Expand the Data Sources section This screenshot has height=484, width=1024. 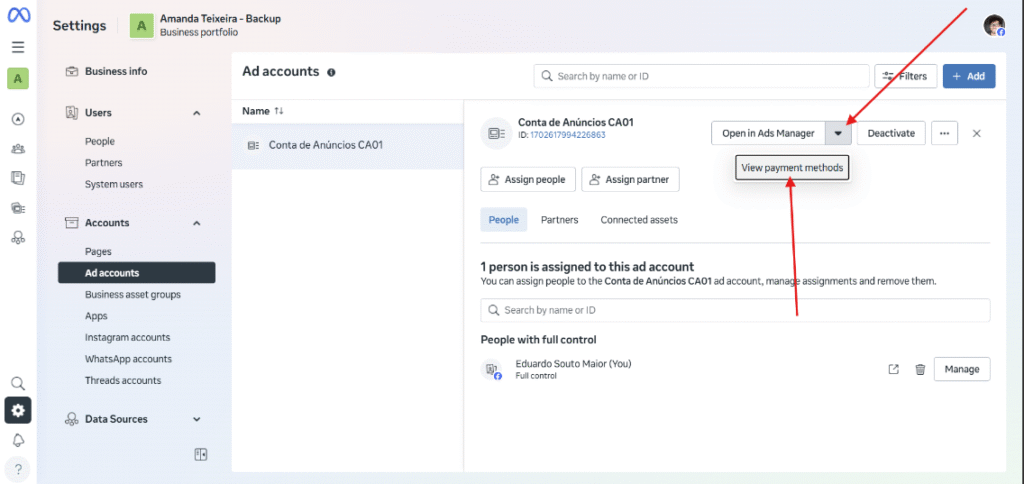coord(196,419)
